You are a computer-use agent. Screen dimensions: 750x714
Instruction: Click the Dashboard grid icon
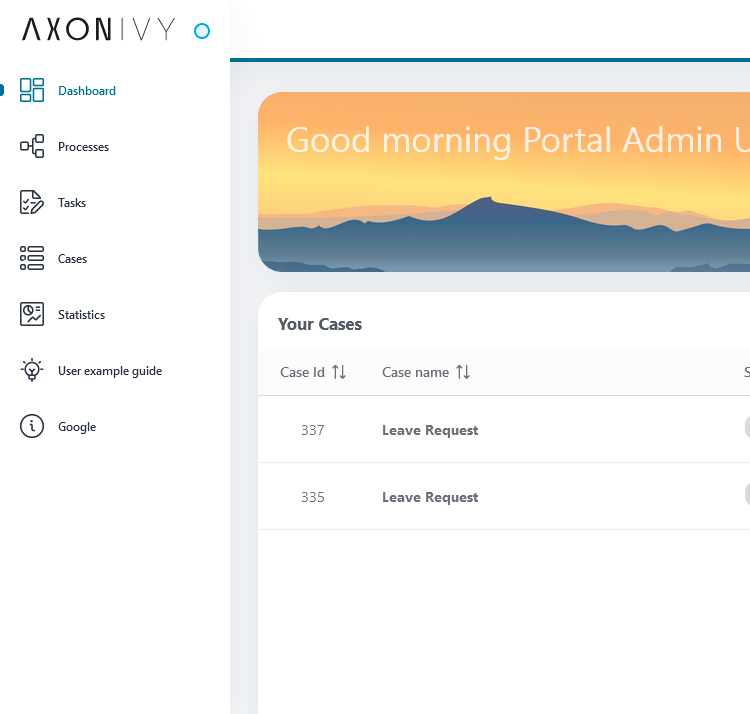pyautogui.click(x=32, y=90)
